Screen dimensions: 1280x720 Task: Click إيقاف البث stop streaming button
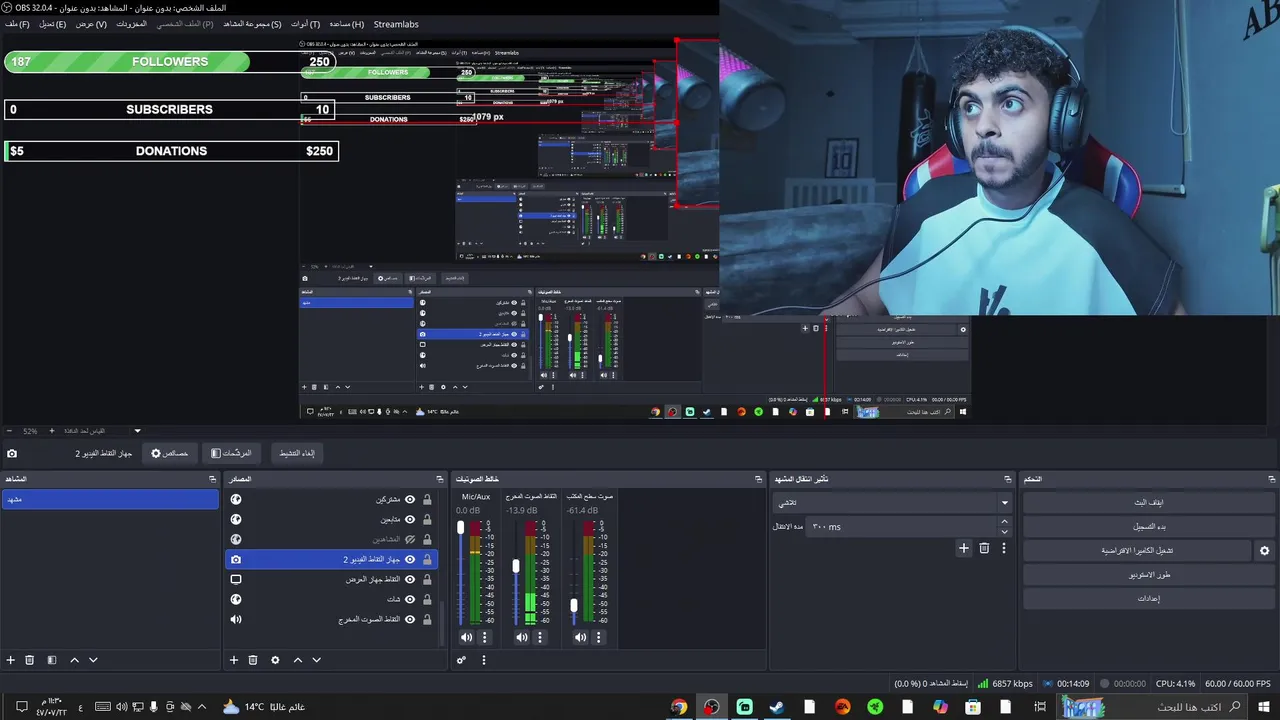[1148, 503]
